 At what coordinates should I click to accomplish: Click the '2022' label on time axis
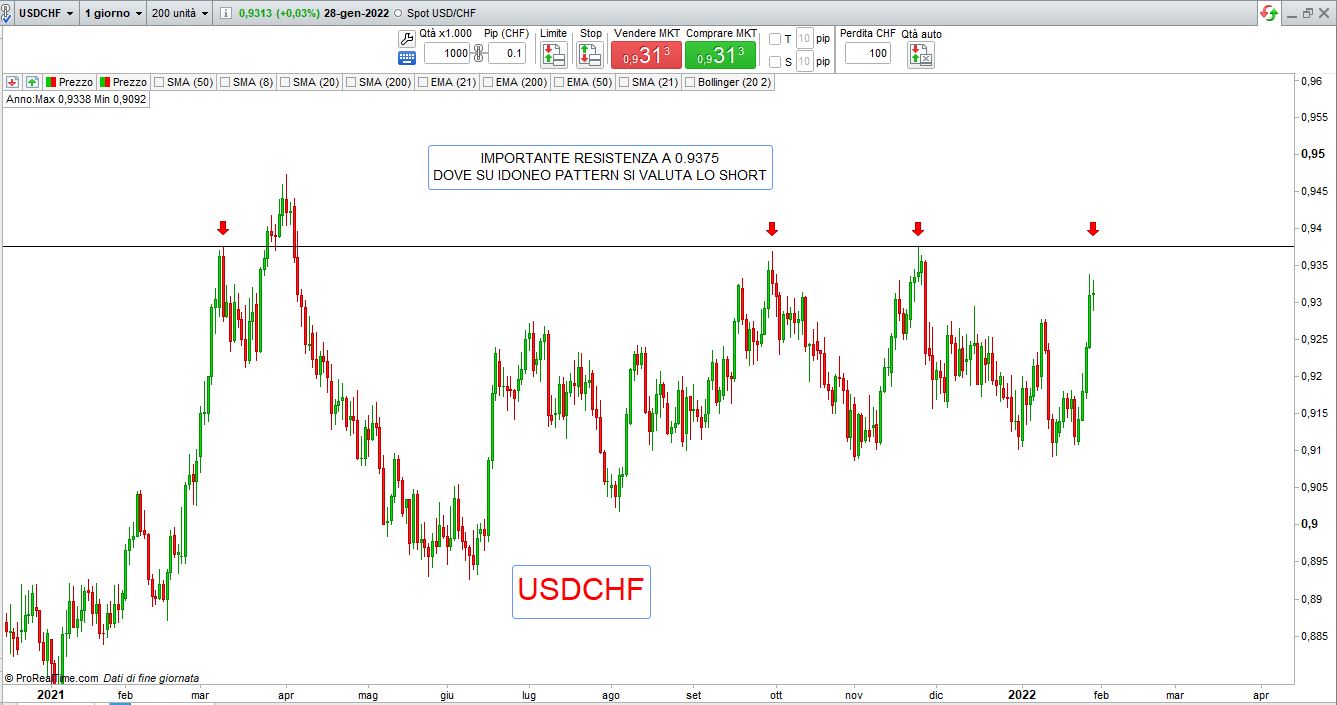[1023, 694]
